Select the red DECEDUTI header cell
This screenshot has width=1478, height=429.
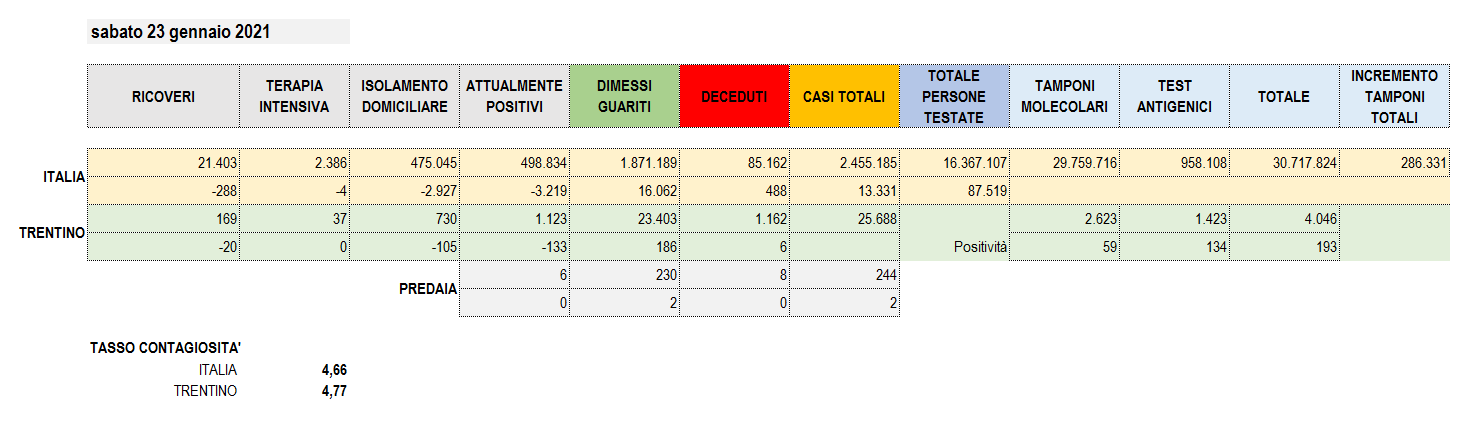coord(734,97)
